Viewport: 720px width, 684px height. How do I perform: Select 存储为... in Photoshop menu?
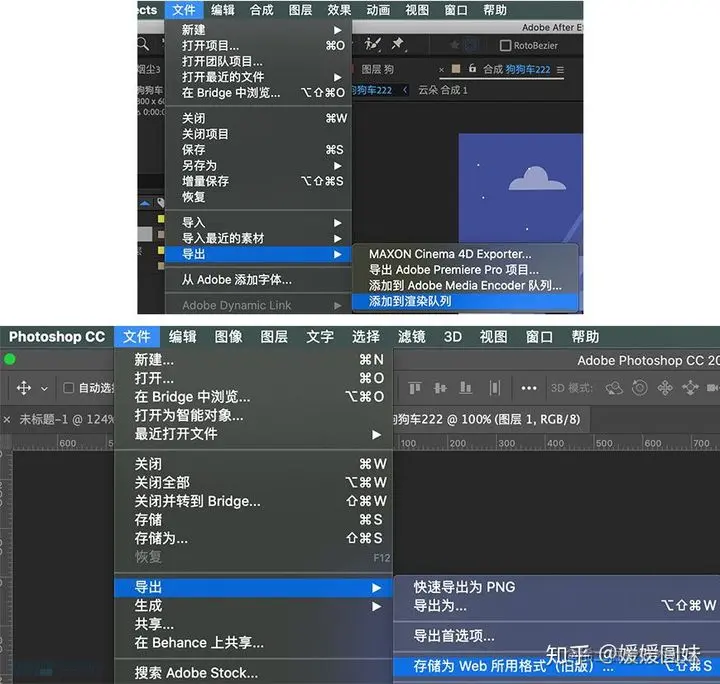pos(253,538)
